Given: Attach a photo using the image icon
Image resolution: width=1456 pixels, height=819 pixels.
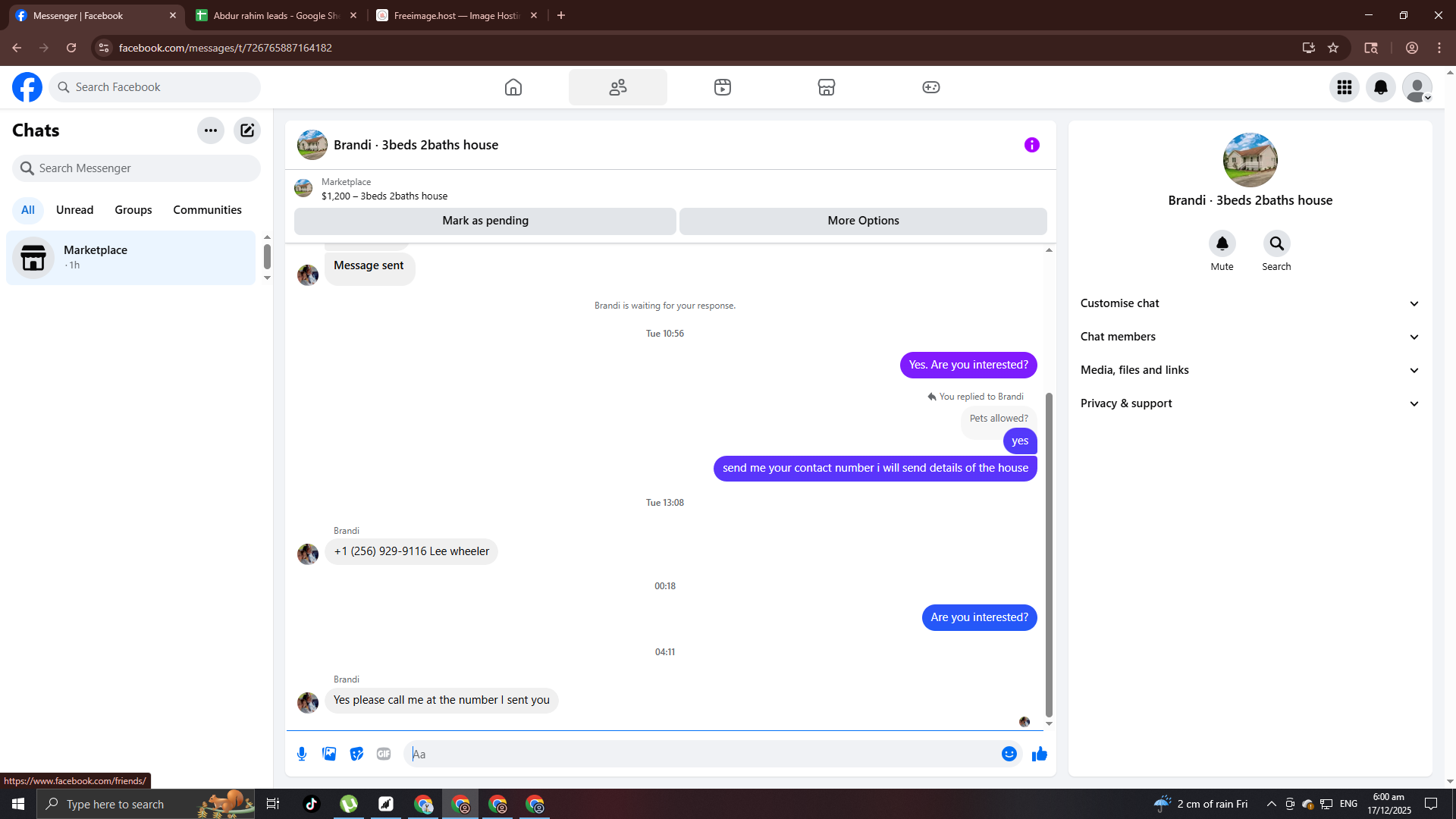Looking at the screenshot, I should pos(329,754).
